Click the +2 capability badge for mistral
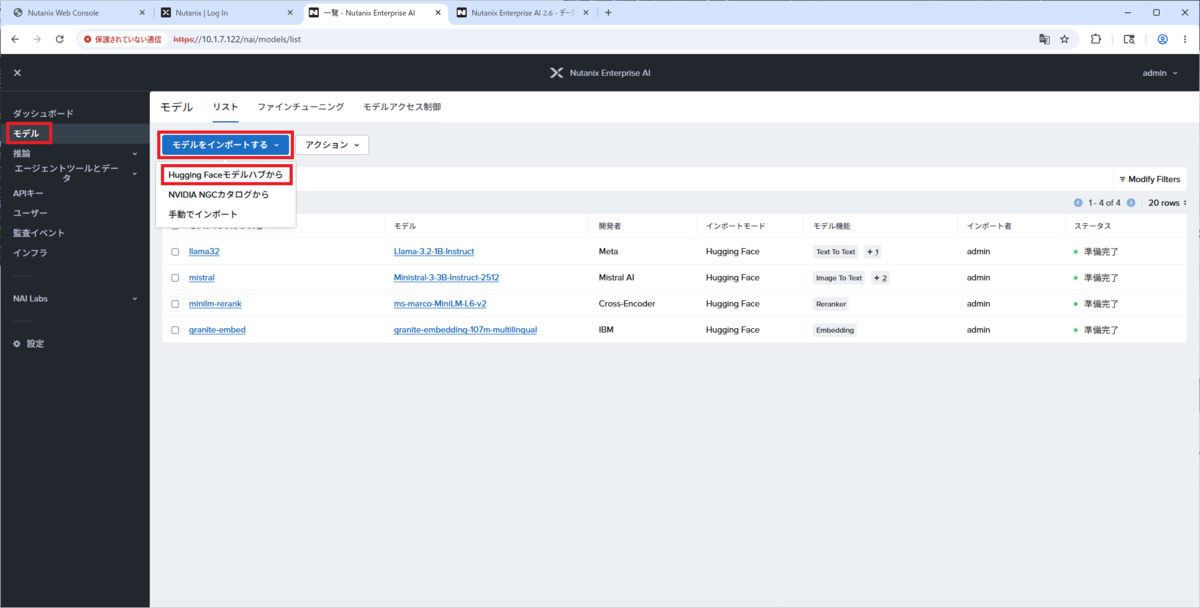Image resolution: width=1200 pixels, height=608 pixels. [880, 278]
